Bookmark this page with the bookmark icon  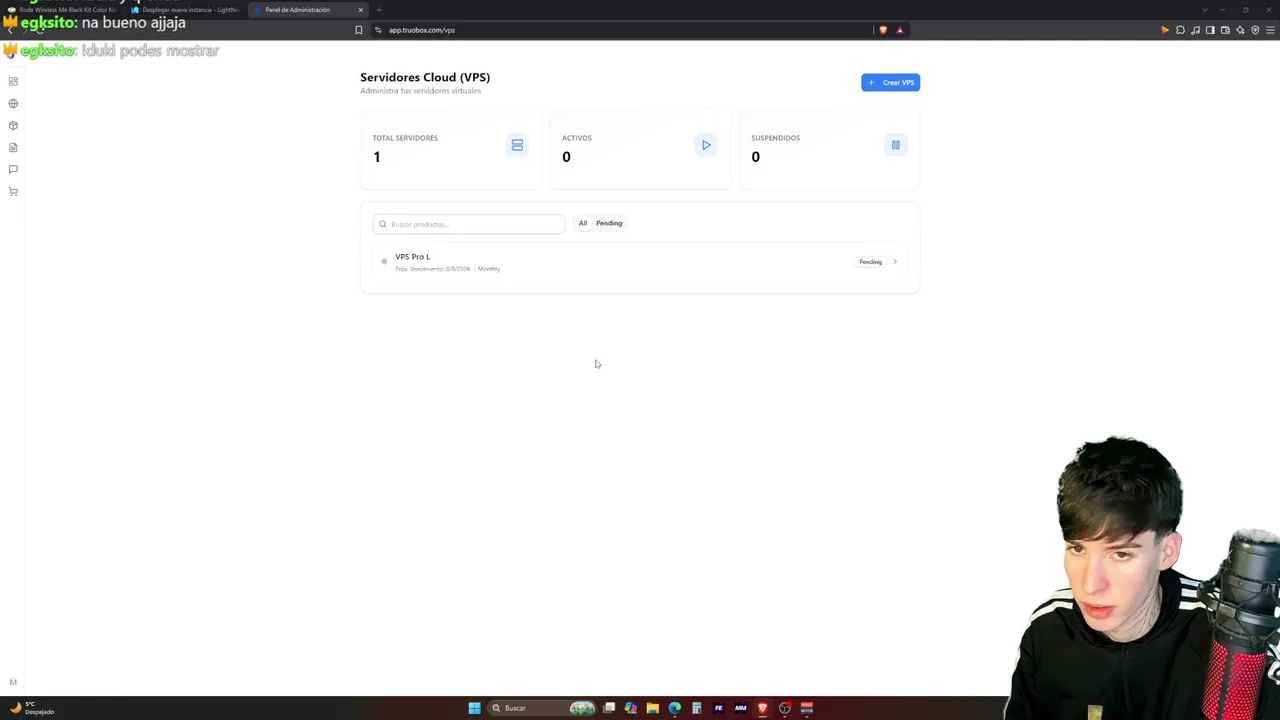pos(358,30)
